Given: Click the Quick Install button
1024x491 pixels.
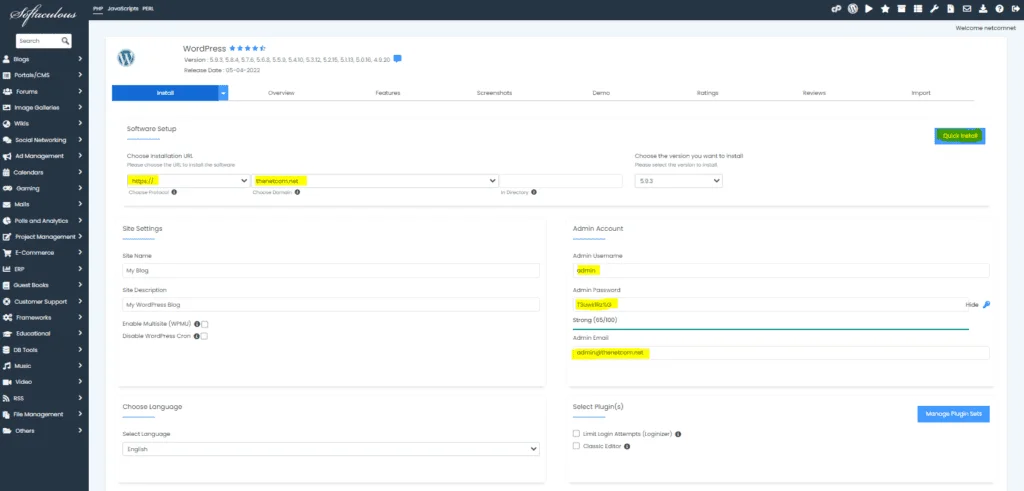Looking at the screenshot, I should click(x=960, y=136).
